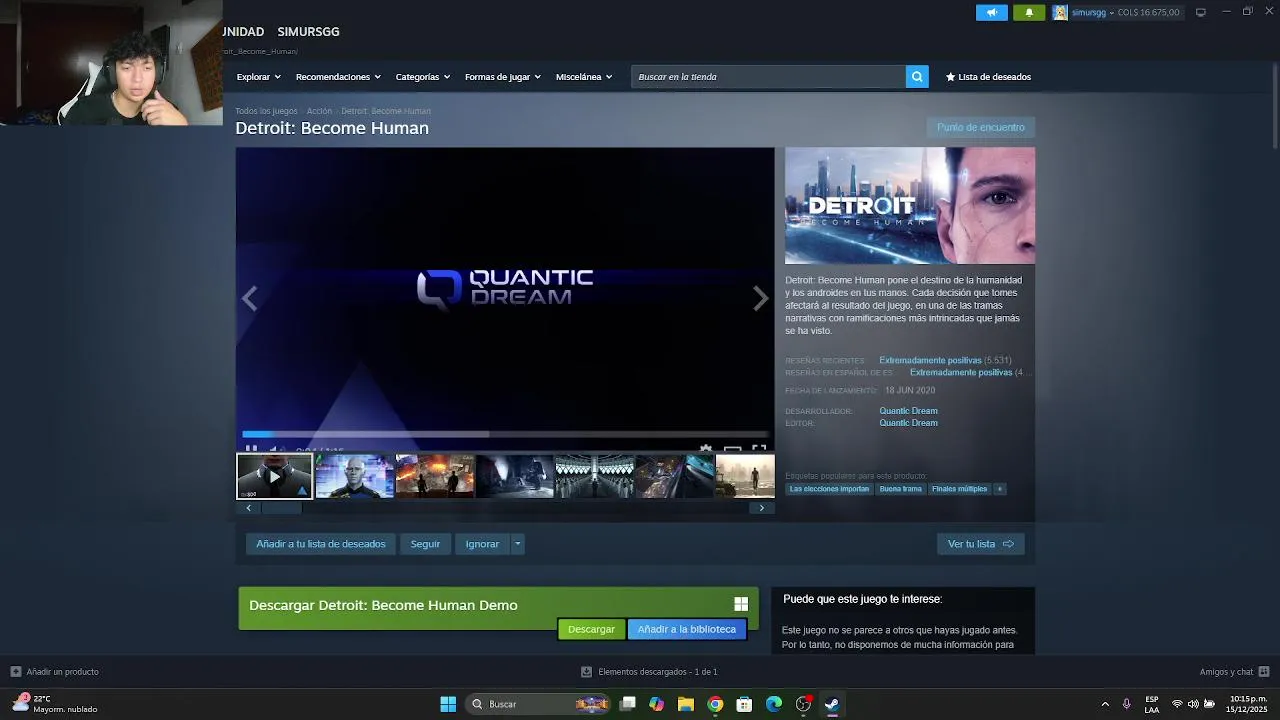Focus the Buscar en la tienda field
This screenshot has height=720, width=1280.
click(x=768, y=77)
